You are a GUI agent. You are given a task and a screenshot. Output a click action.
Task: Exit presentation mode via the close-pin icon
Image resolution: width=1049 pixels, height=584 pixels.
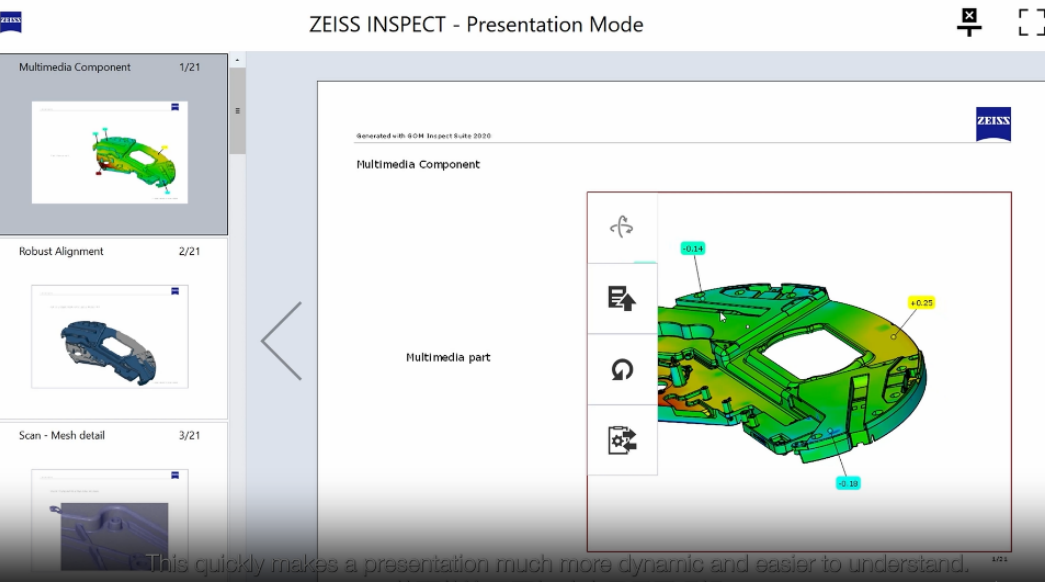tap(969, 22)
